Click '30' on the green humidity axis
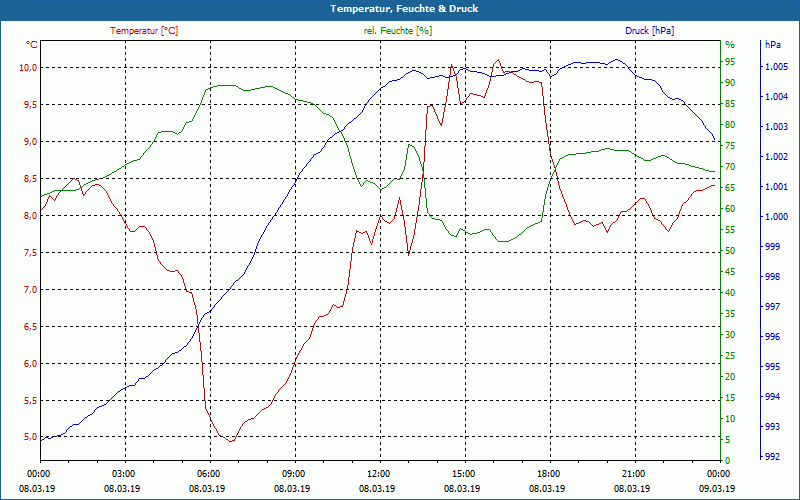The image size is (800, 500). 730,335
